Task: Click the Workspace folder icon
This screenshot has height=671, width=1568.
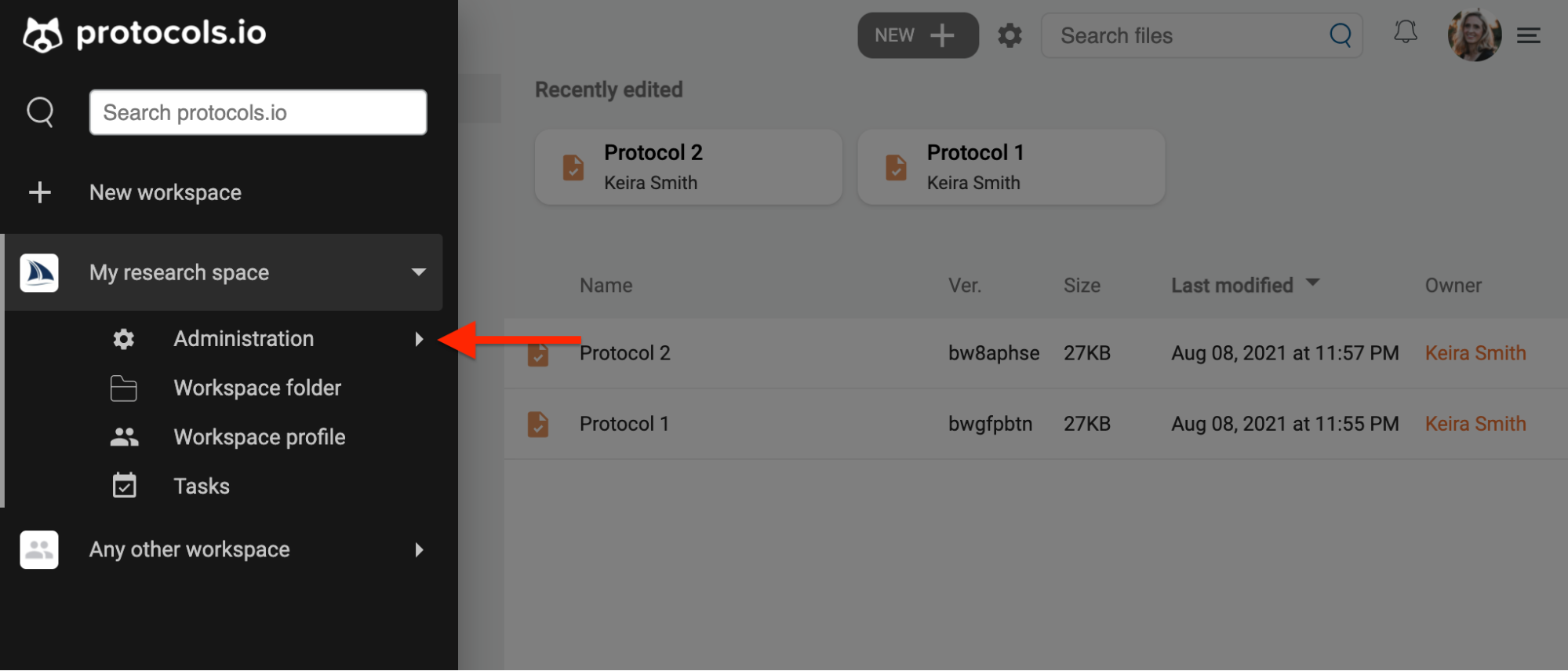Action: (x=123, y=388)
